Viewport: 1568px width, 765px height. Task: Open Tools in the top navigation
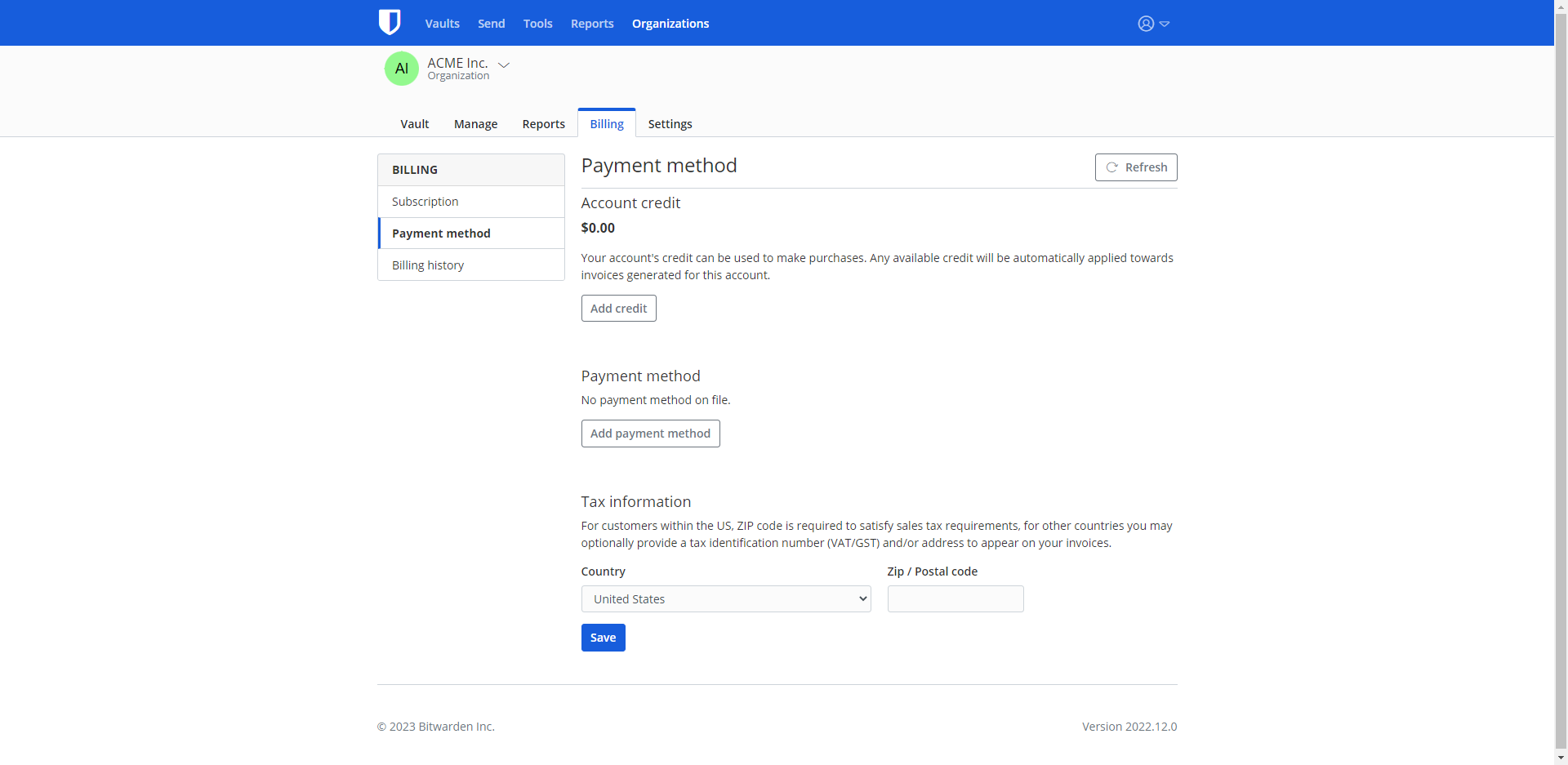[x=538, y=24]
